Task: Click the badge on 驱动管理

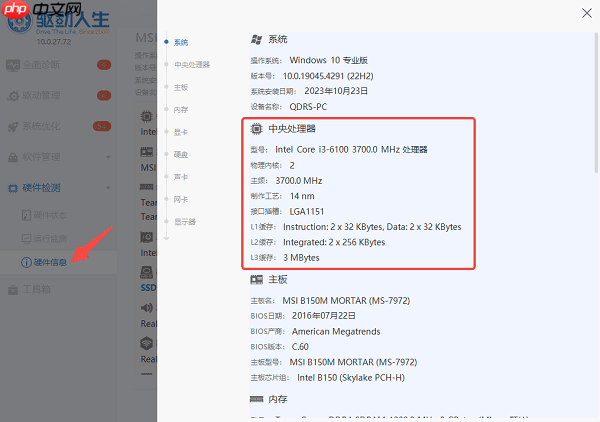Action: pos(104,95)
